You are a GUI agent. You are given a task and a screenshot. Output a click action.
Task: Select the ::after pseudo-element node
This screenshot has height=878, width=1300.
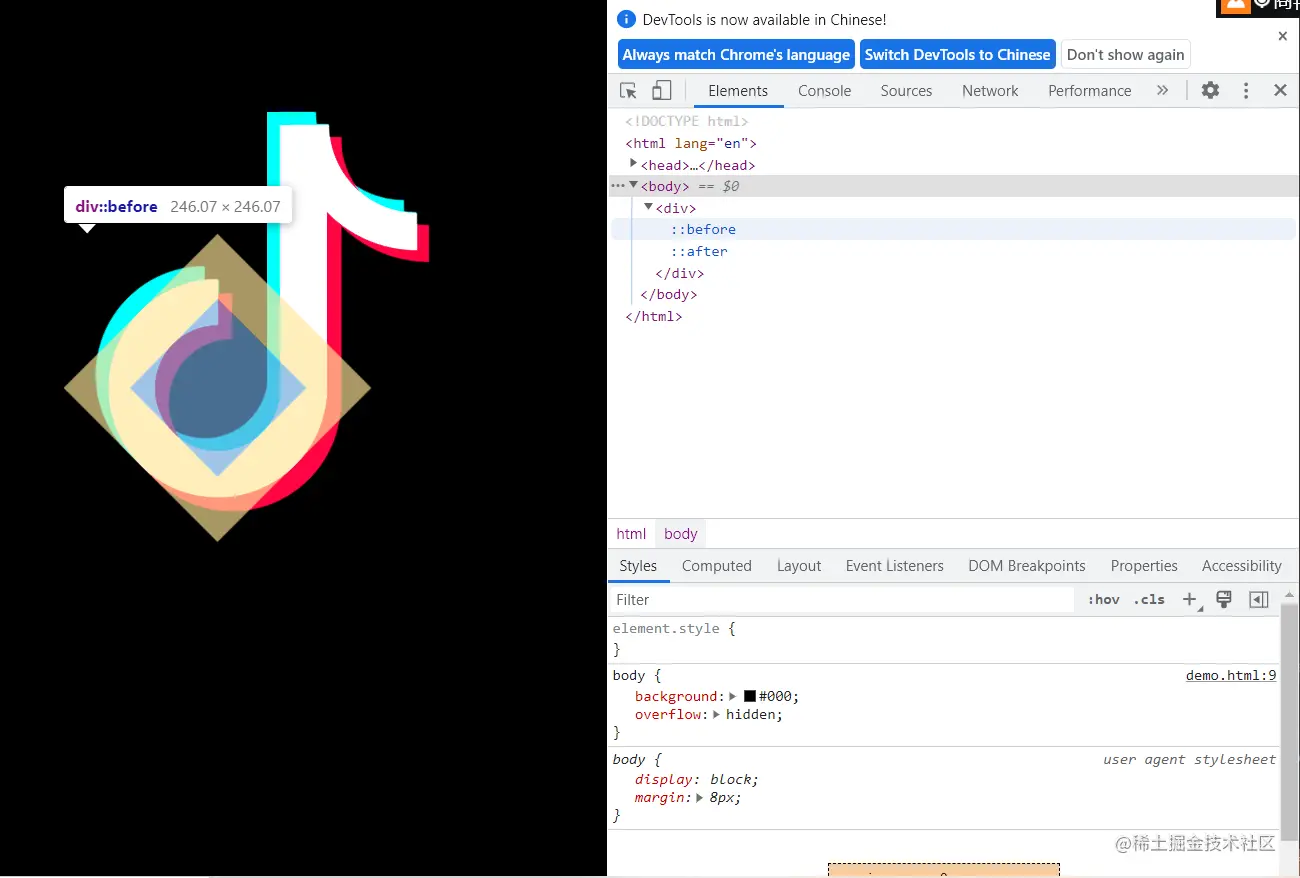(699, 251)
